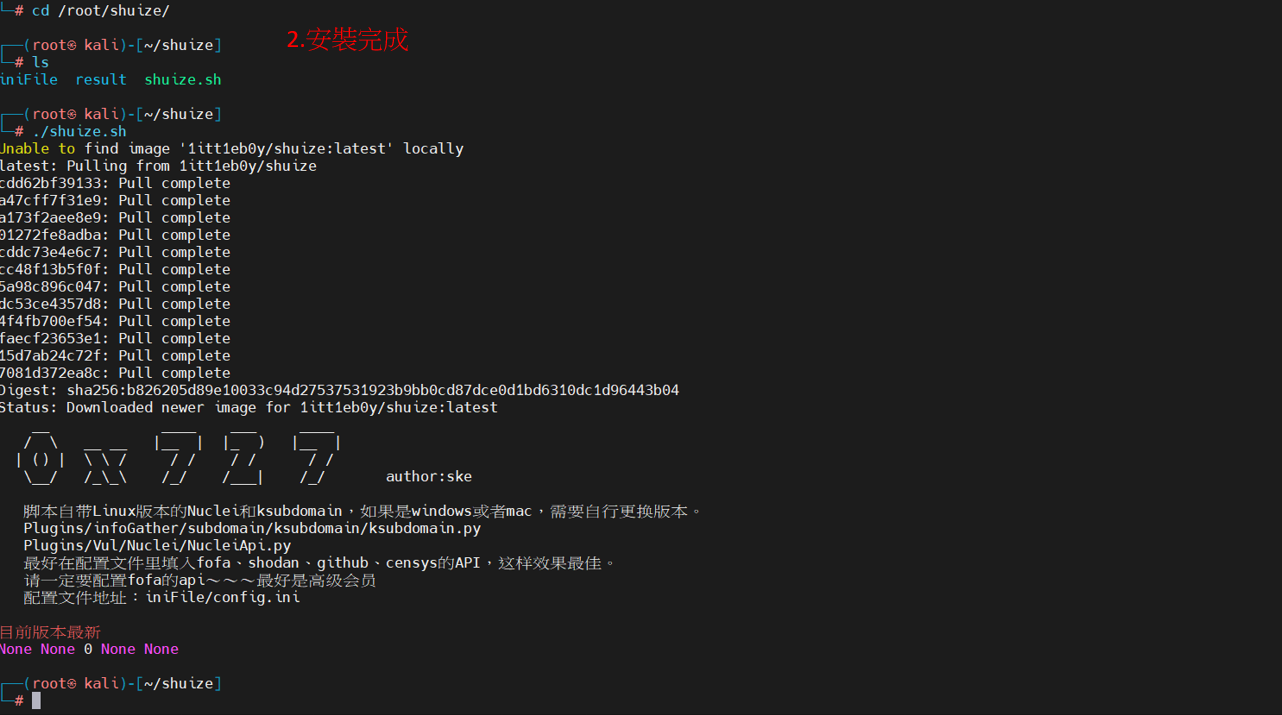Click the 'shuize.sh' file name in ls output

tap(183, 79)
